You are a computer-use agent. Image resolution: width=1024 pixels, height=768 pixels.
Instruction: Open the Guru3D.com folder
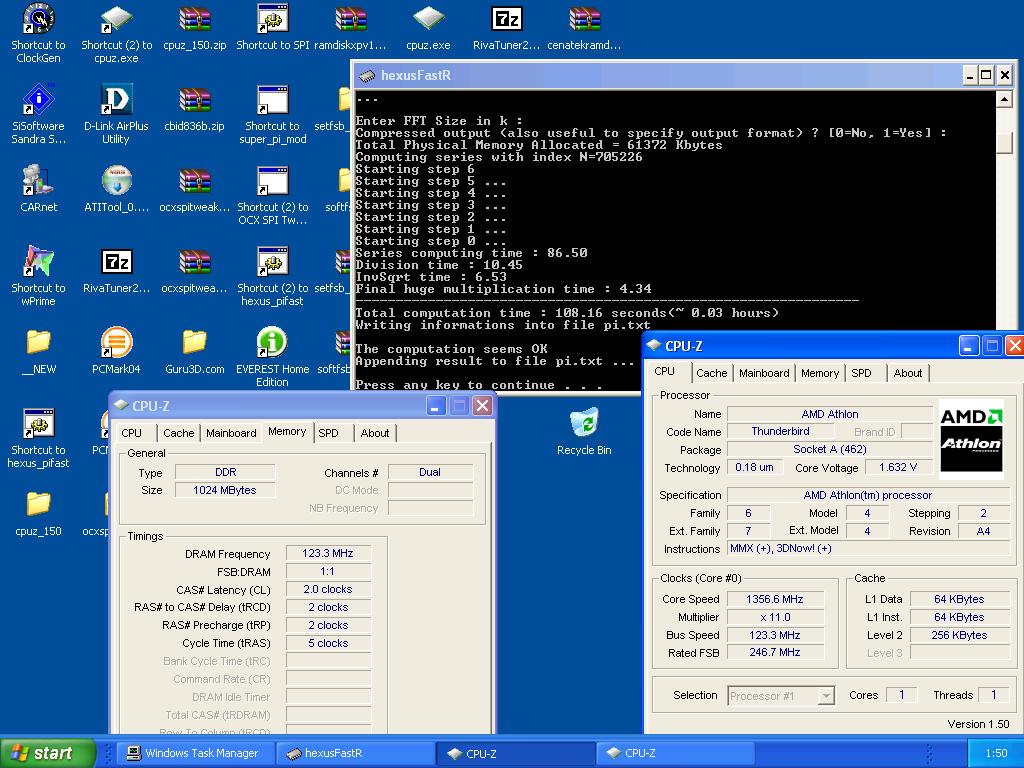195,342
